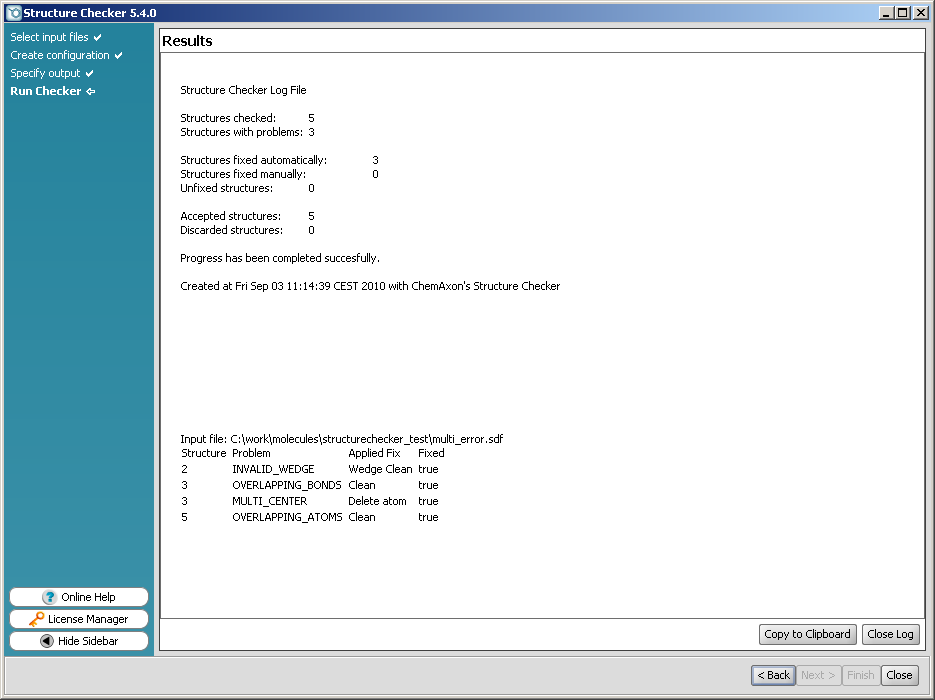Click the OVERLAPPING_BONDS problem cell
935x700 pixels.
point(287,485)
